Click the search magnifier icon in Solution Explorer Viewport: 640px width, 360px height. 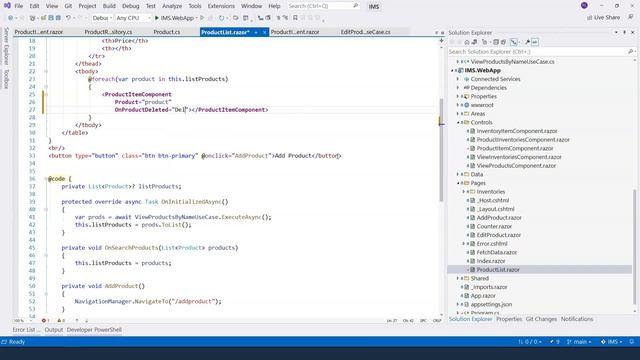pos(630,52)
